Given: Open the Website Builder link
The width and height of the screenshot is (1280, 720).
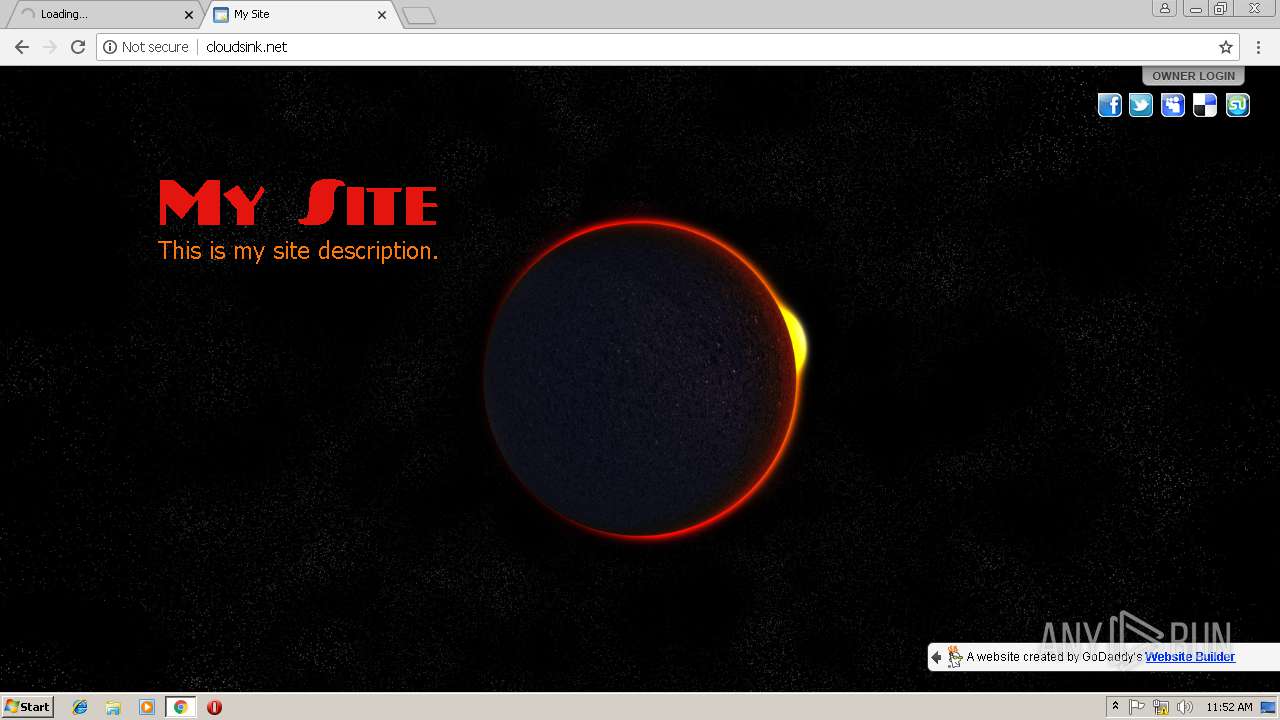Looking at the screenshot, I should (x=1190, y=657).
